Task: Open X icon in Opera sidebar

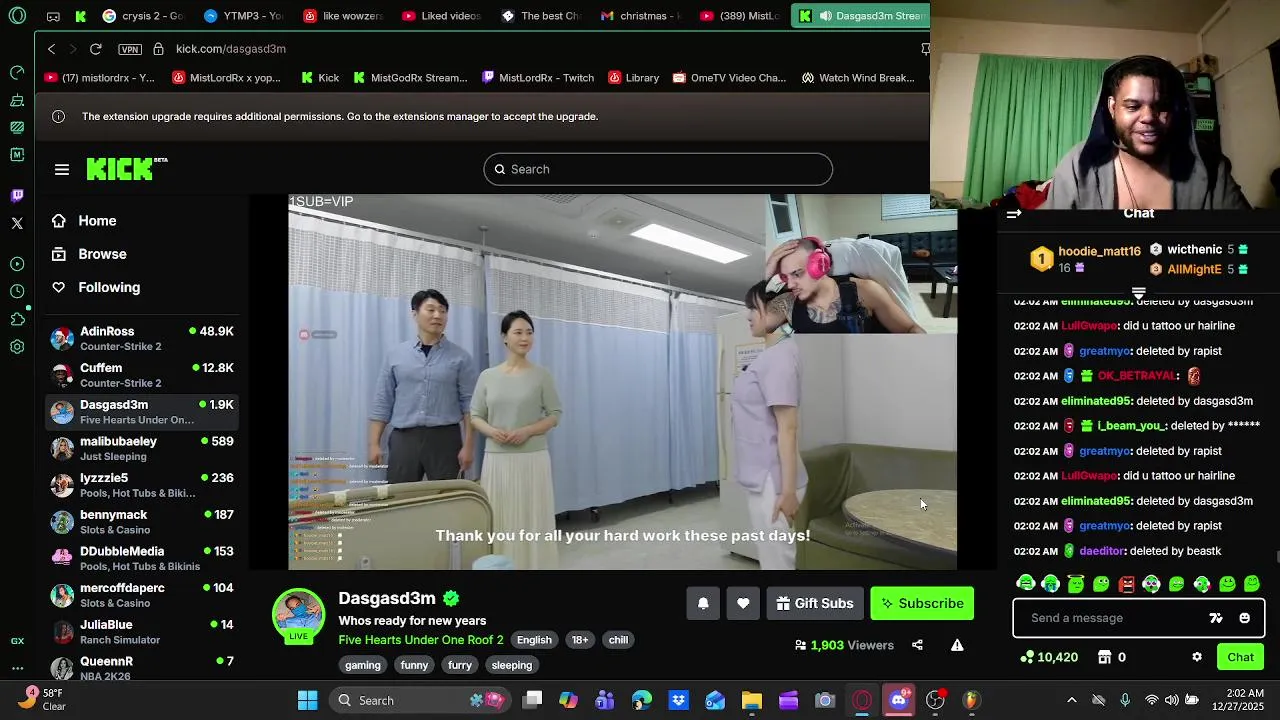Action: tap(17, 223)
